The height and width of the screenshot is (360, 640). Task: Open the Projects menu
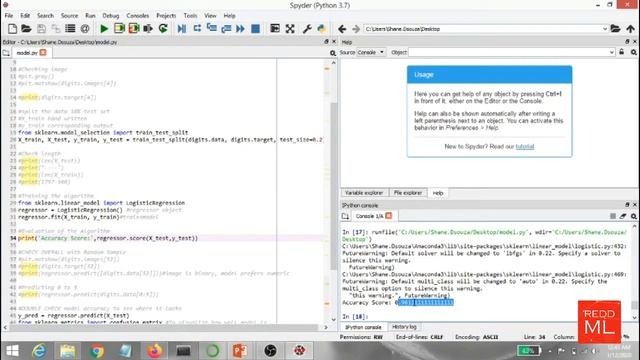coord(166,16)
